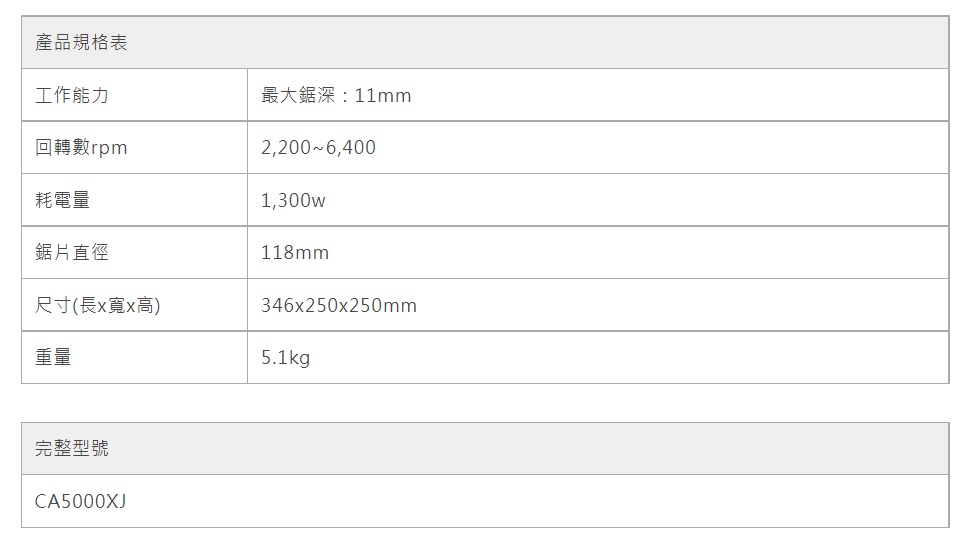Viewport: 970px width, 548px height.
Task: Click the 最大鋸深 text
Action: (x=297, y=96)
